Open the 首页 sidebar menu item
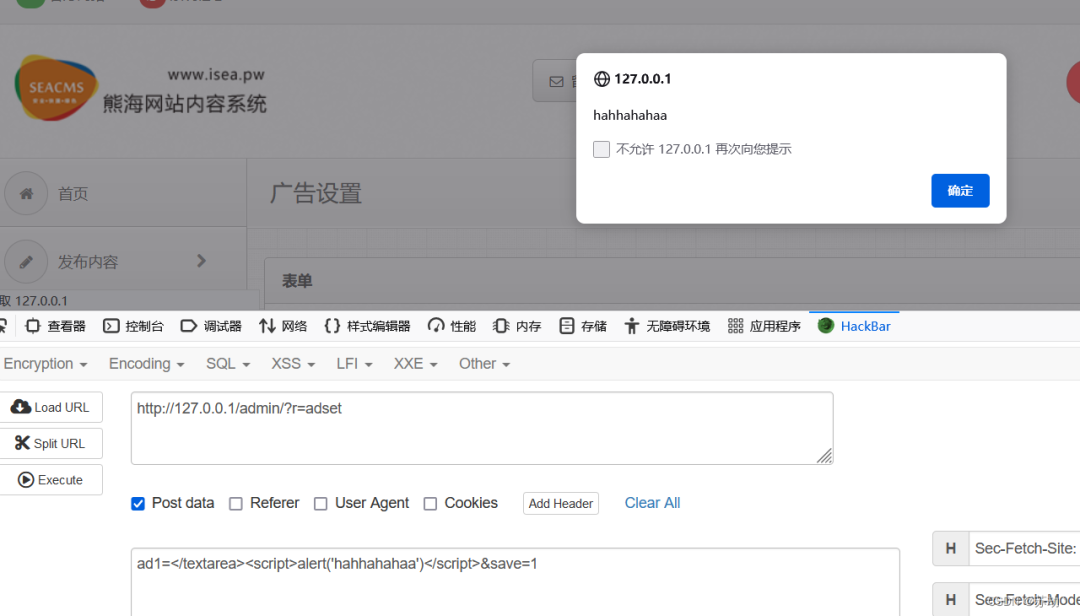The height and width of the screenshot is (616, 1080). pyautogui.click(x=123, y=194)
